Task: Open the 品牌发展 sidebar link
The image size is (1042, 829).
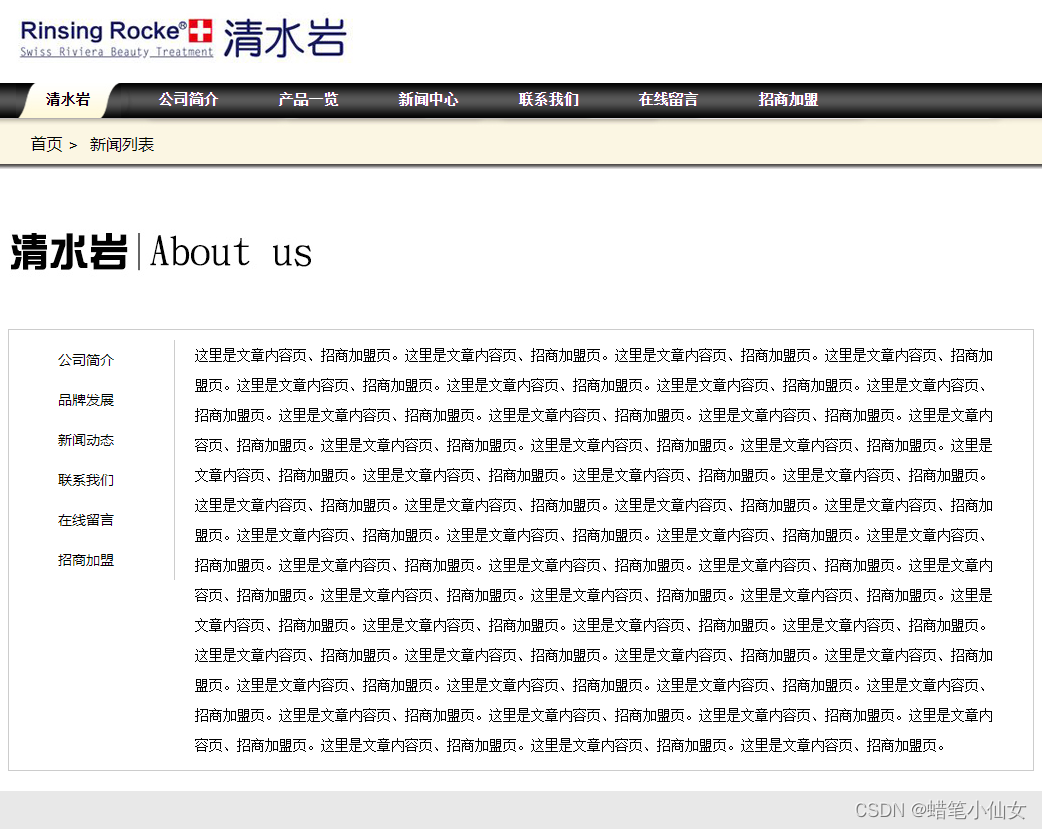Action: [x=86, y=400]
